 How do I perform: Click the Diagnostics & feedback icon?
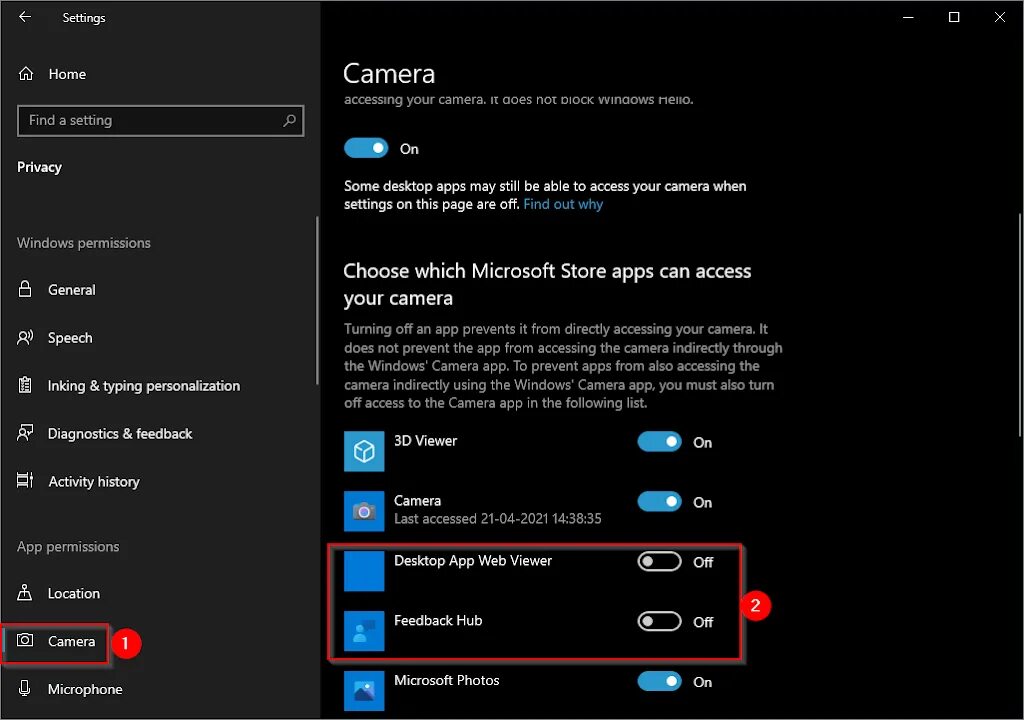25,433
